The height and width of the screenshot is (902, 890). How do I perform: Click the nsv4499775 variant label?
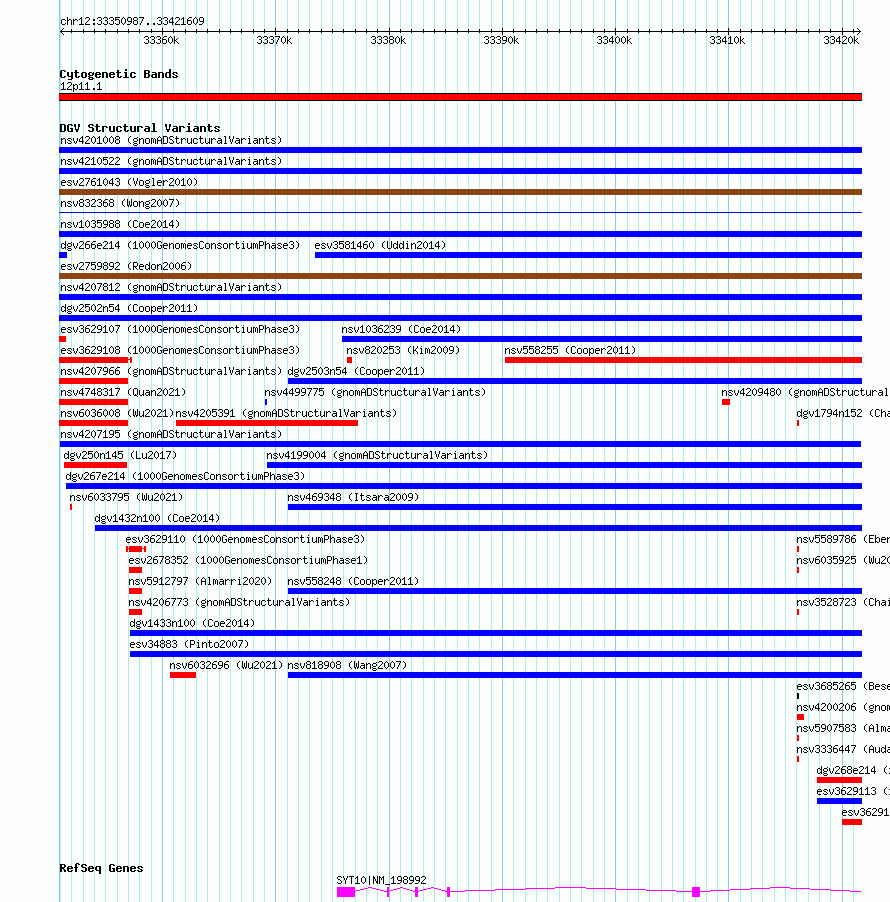[375, 392]
